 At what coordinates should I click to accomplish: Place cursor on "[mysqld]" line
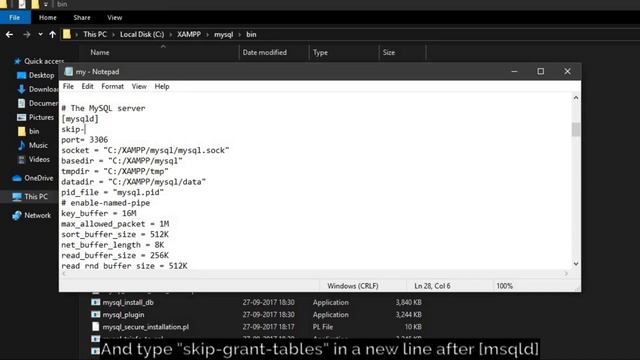[x=80, y=119]
